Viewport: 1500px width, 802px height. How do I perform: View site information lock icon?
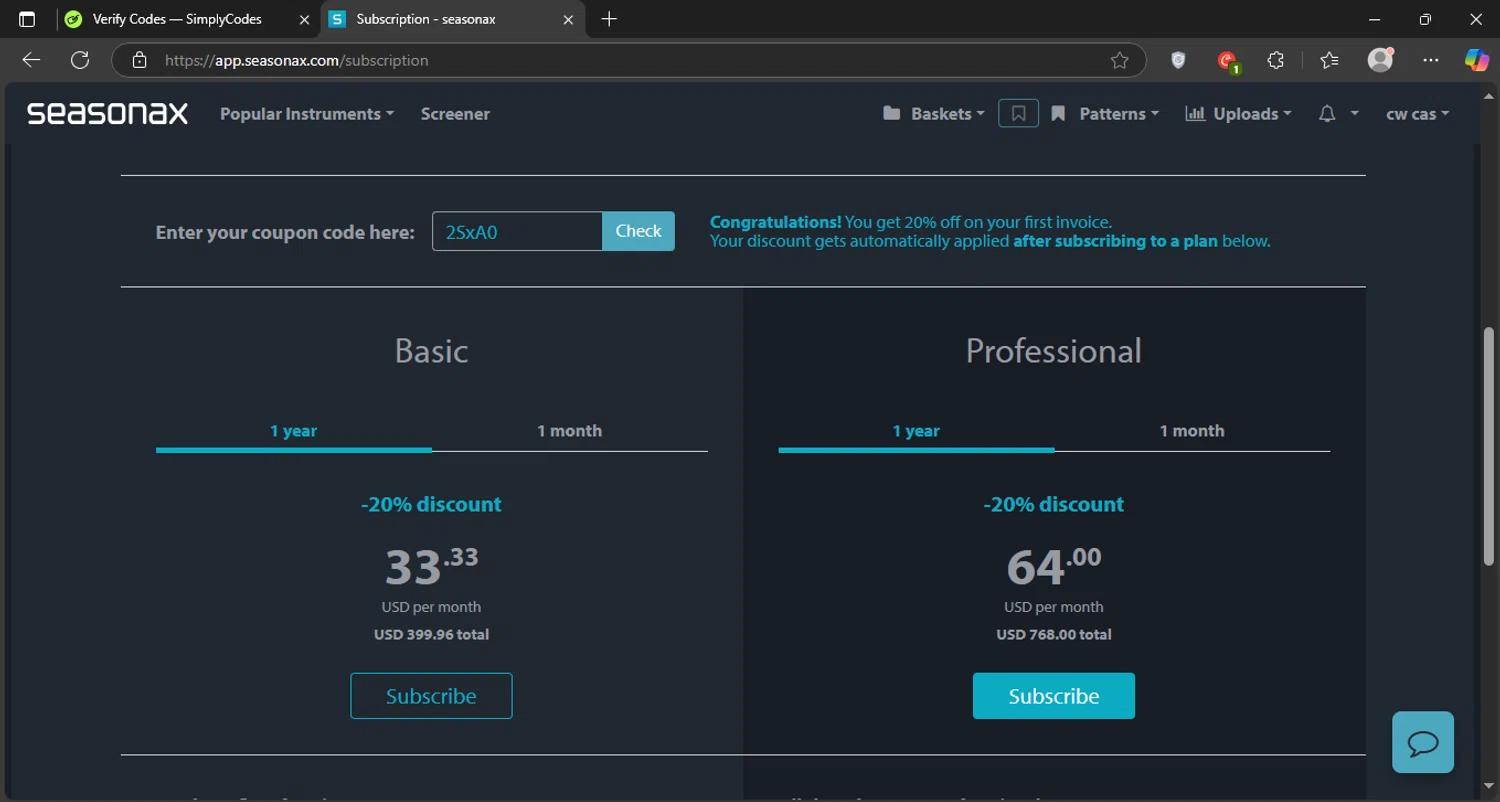click(139, 60)
